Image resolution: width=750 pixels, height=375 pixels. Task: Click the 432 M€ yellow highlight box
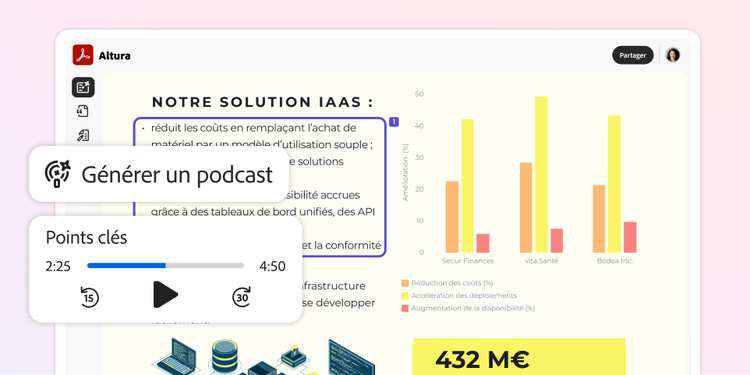pyautogui.click(x=519, y=357)
